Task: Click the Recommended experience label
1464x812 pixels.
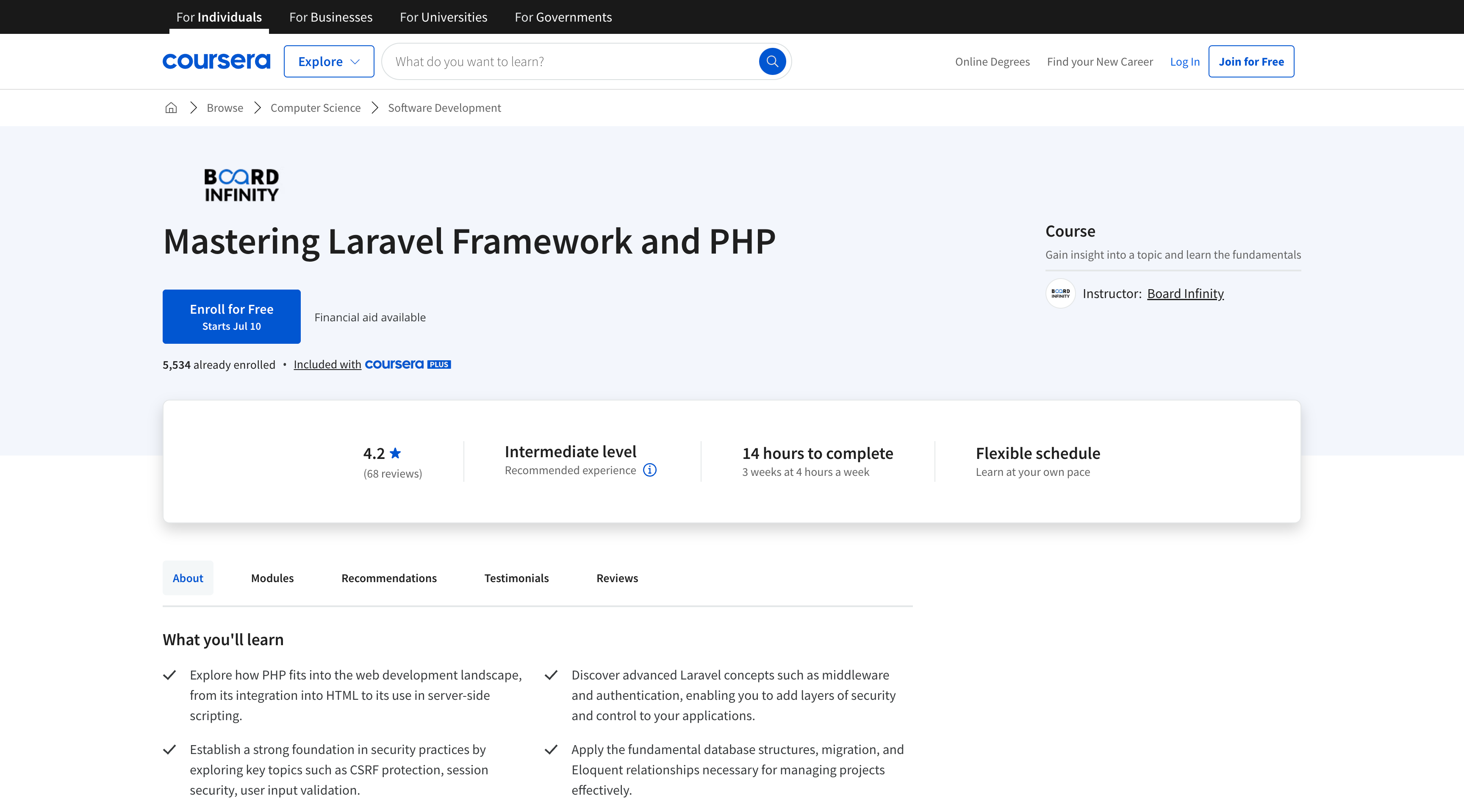Action: [x=570, y=470]
